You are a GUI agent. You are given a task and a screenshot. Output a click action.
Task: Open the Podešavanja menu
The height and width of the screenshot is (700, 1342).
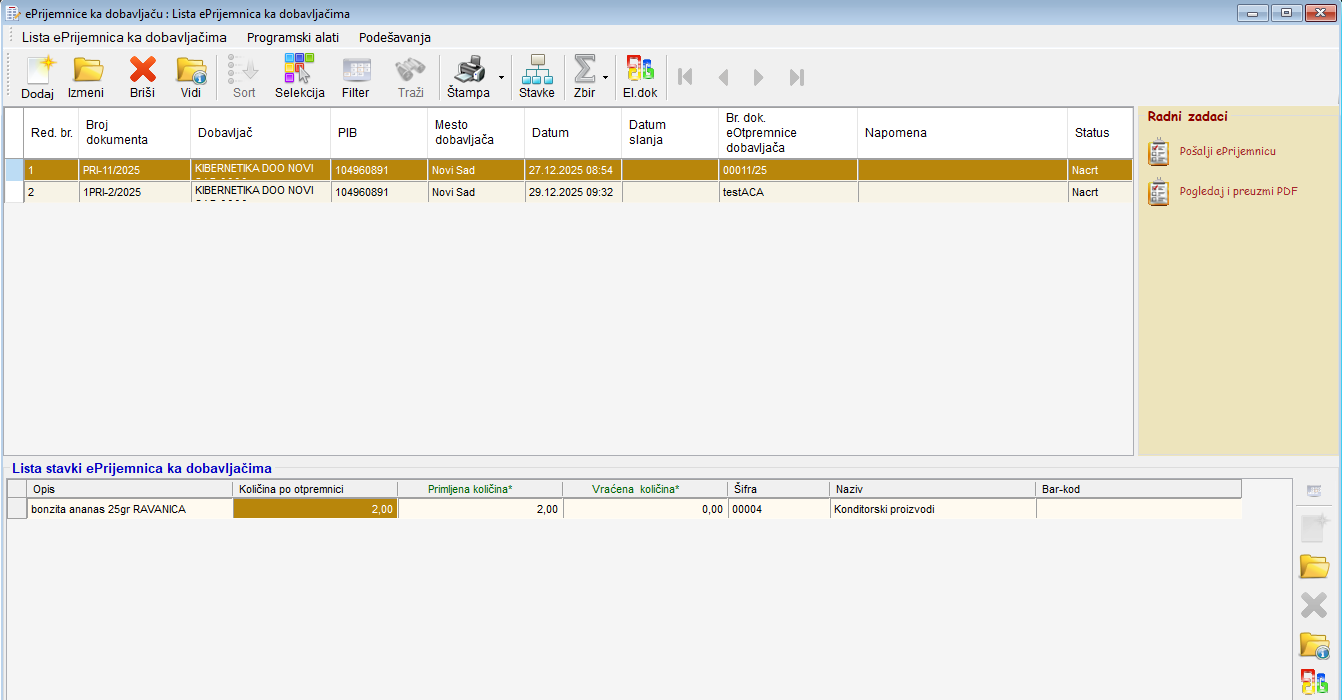(394, 37)
